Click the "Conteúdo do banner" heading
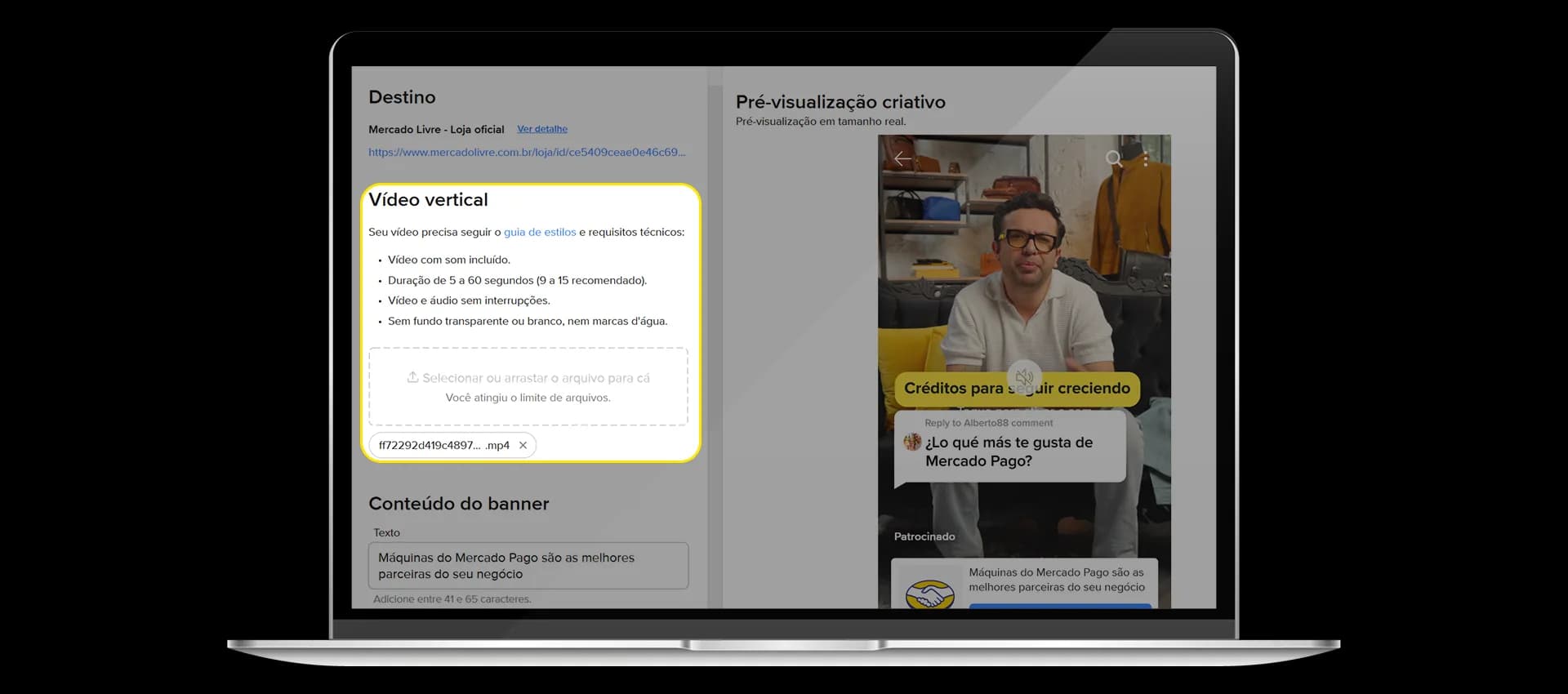 click(458, 504)
